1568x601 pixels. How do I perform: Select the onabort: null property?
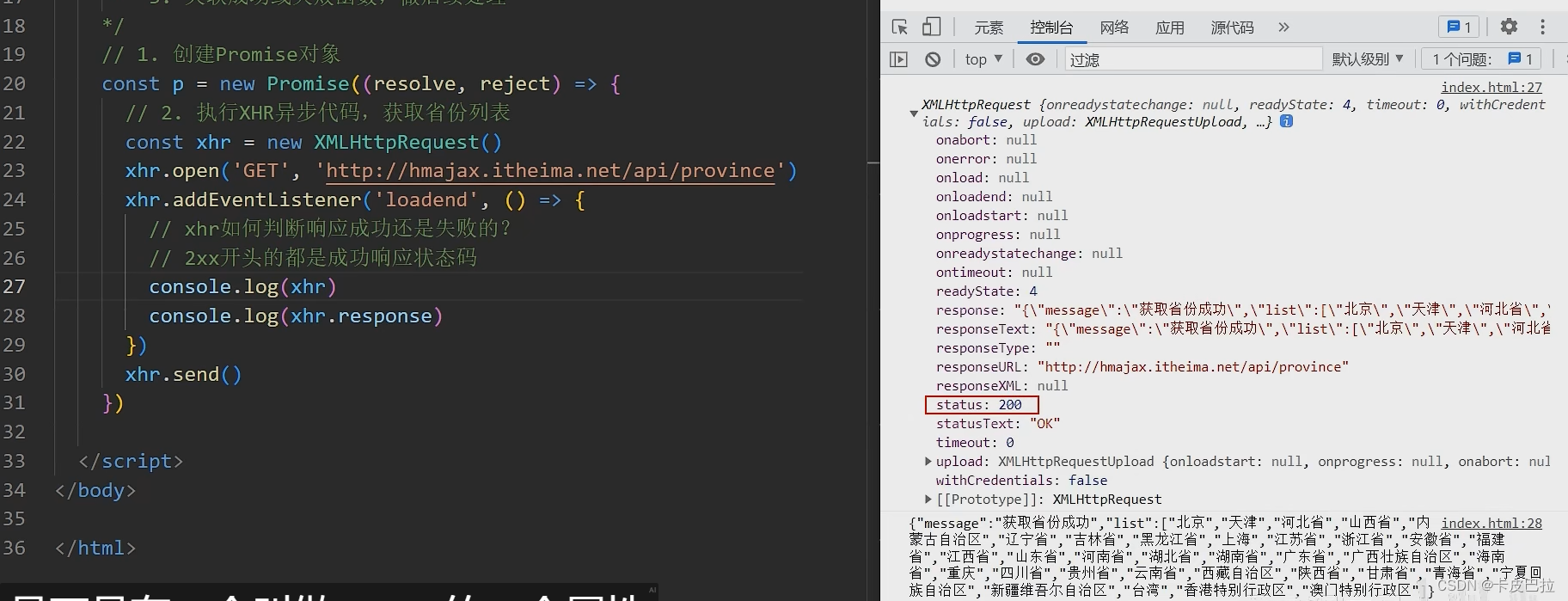986,140
